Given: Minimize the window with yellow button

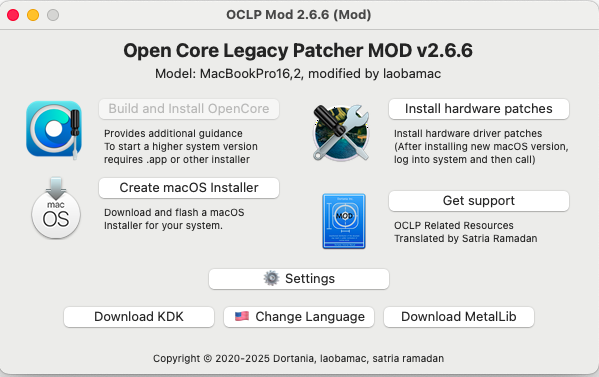Looking at the screenshot, I should pyautogui.click(x=33, y=15).
